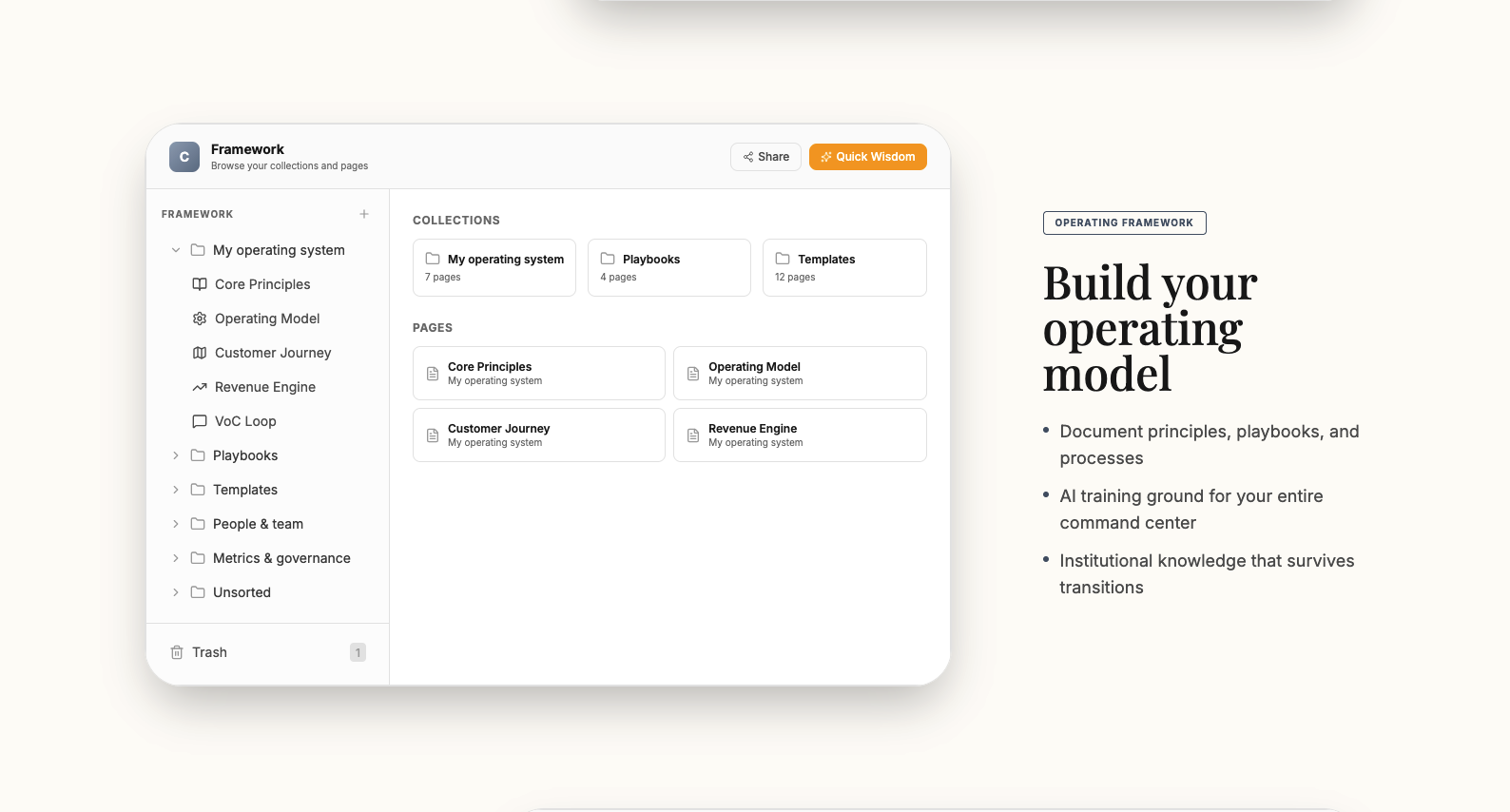This screenshot has width=1510, height=812.
Task: Select the Unsorted folder label
Action: click(242, 592)
